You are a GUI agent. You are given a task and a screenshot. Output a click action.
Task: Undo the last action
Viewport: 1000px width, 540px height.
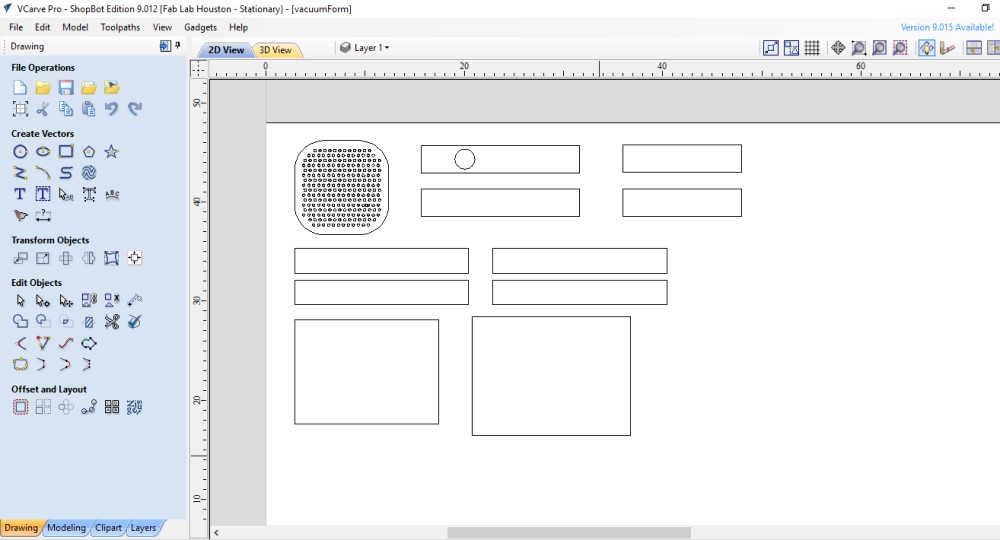[112, 109]
